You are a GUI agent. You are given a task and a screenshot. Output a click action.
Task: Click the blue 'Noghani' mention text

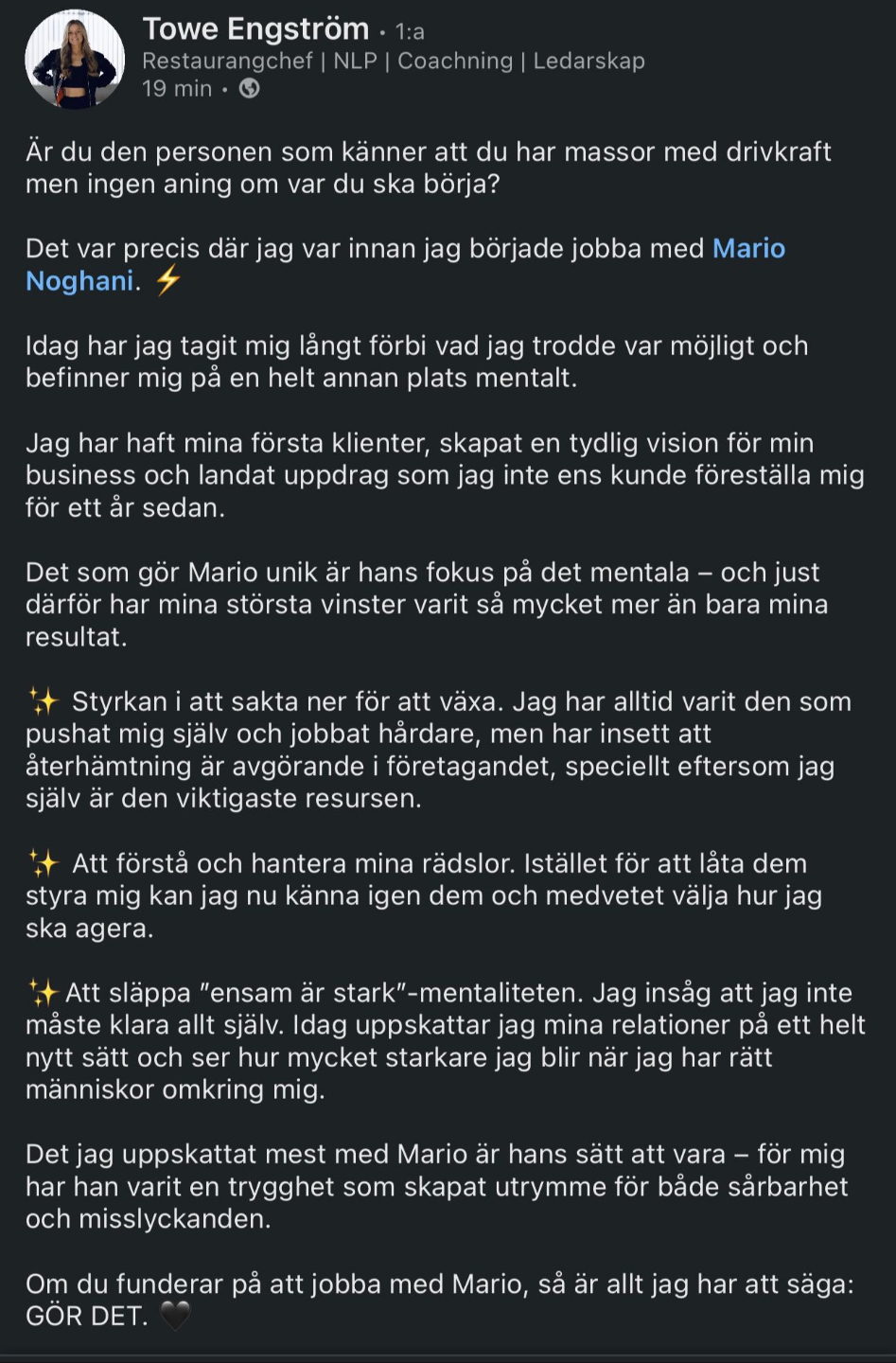[79, 281]
